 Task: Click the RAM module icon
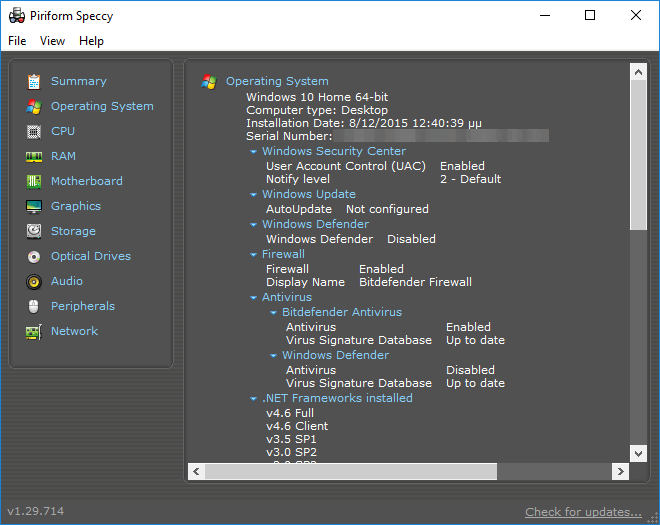pyautogui.click(x=34, y=157)
